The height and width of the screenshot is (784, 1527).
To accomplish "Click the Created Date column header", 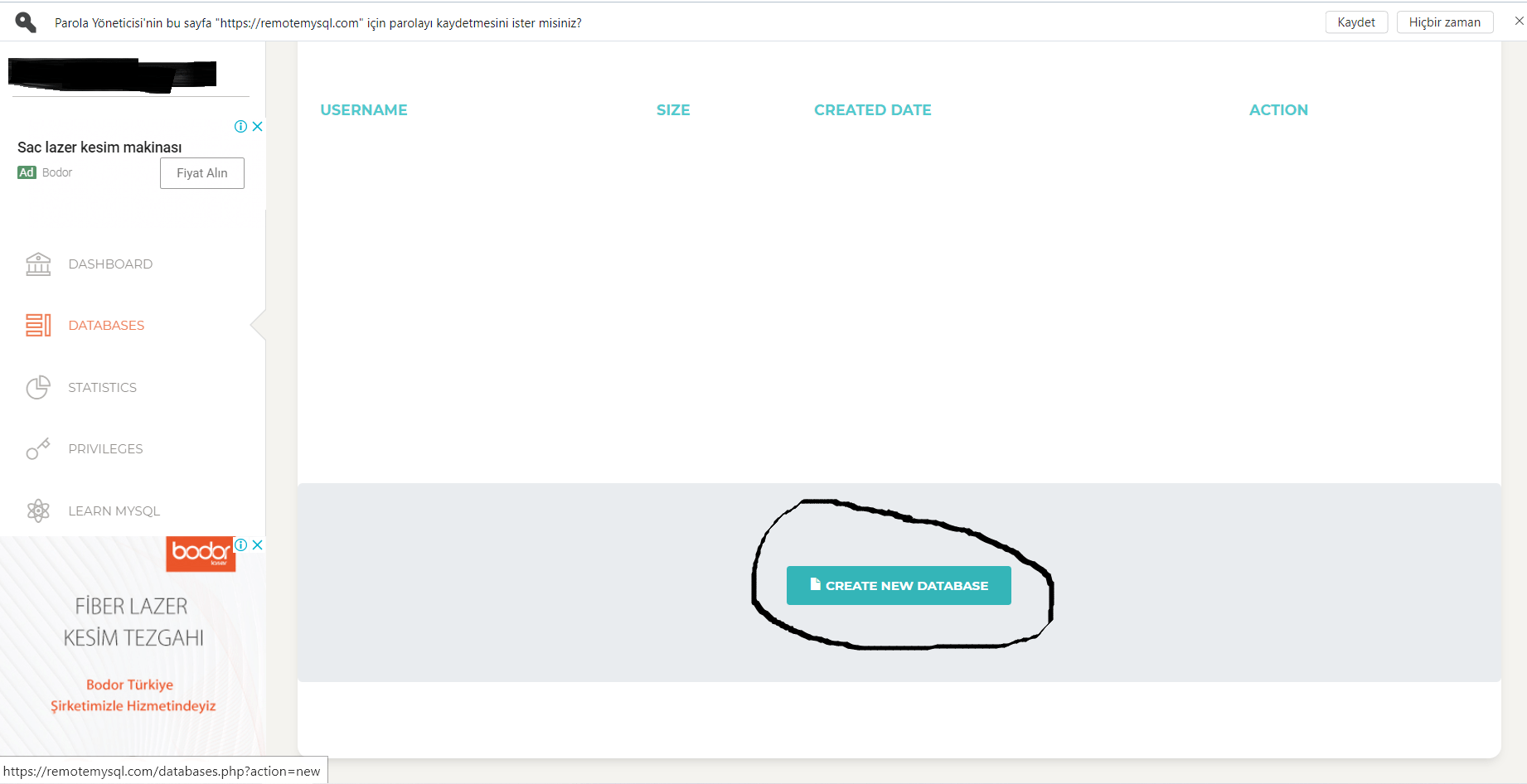I will [873, 110].
